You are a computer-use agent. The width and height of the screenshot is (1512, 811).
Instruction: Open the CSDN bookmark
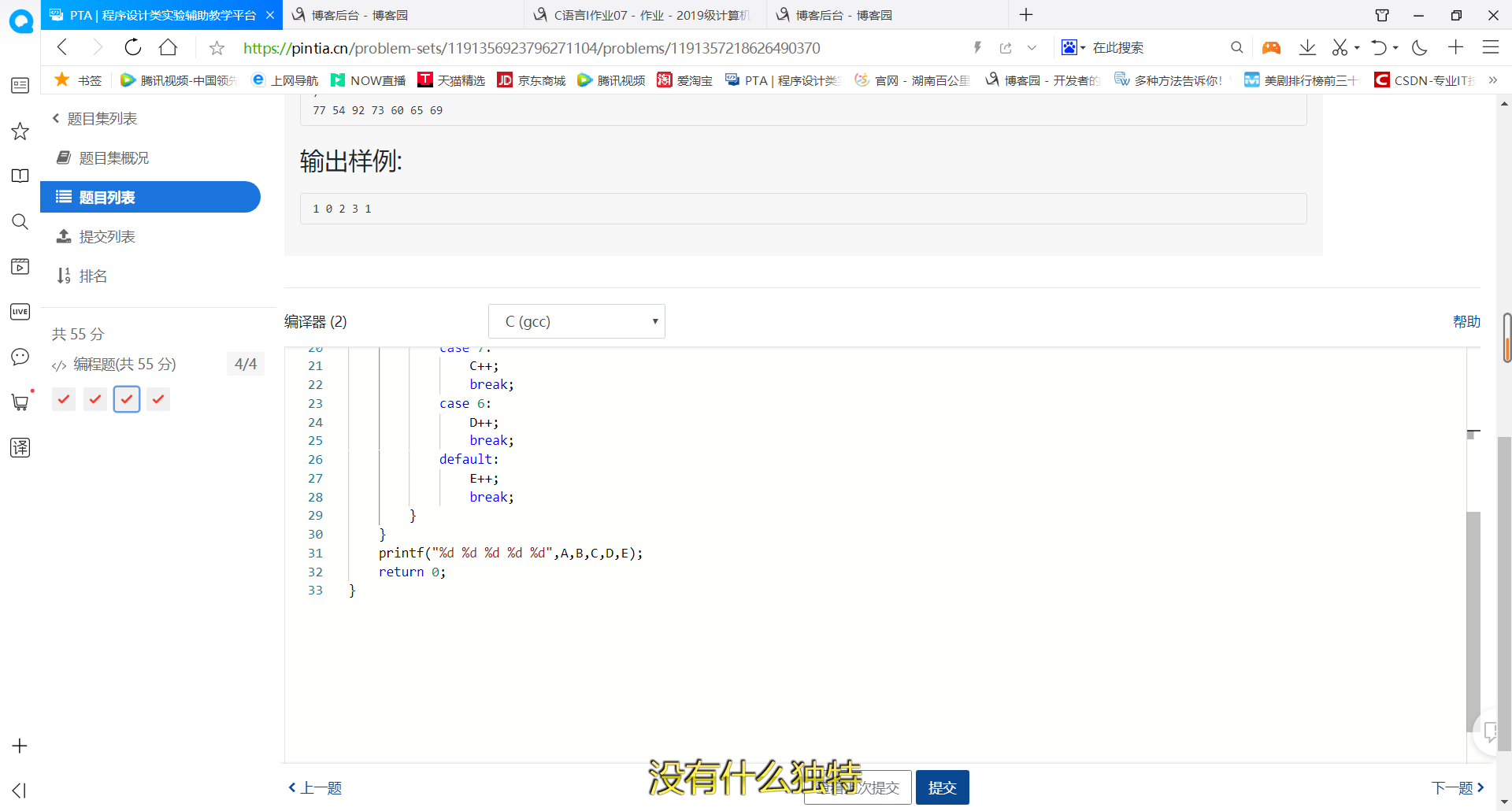(1424, 80)
